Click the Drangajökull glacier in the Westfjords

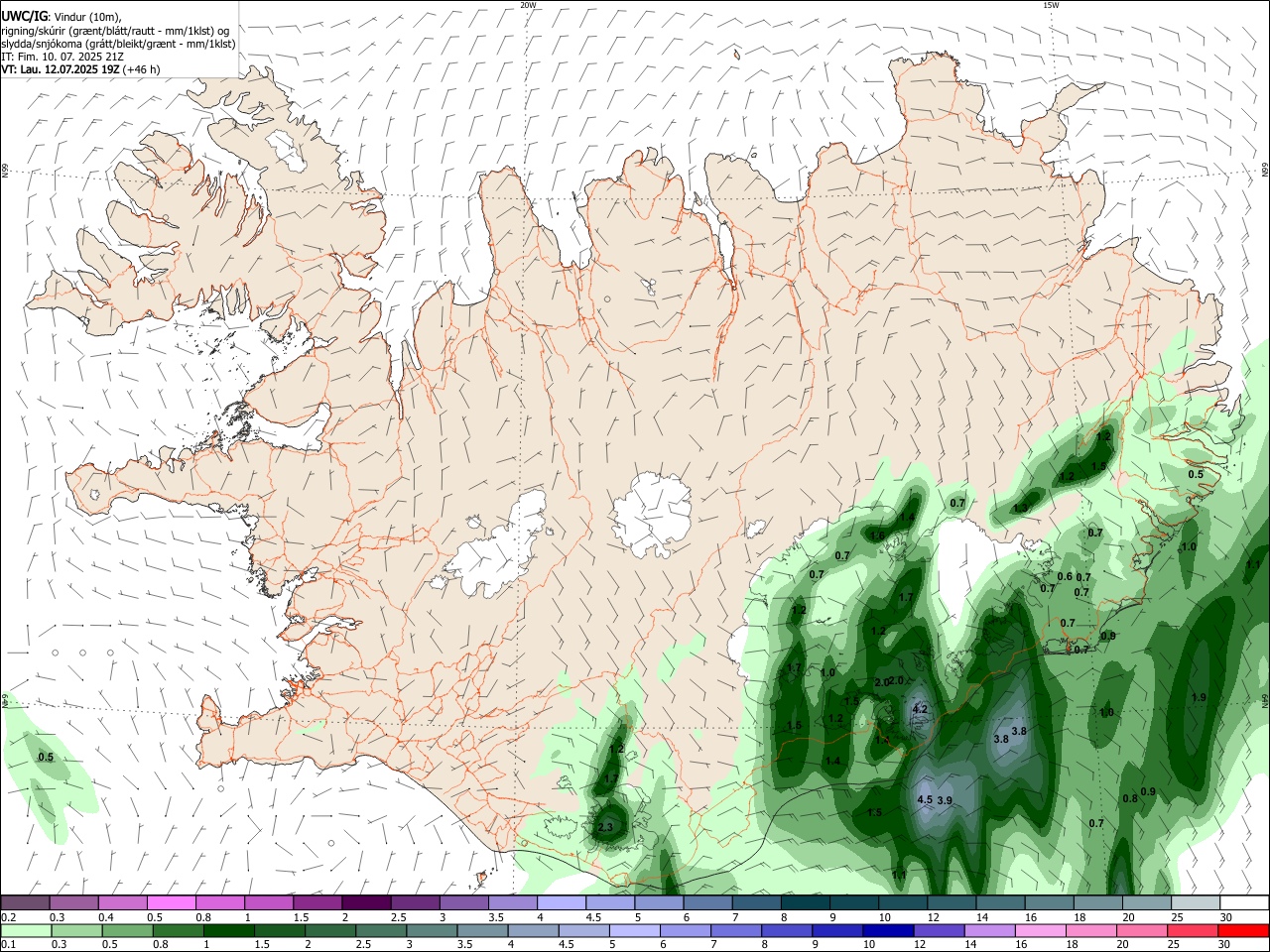[285, 149]
